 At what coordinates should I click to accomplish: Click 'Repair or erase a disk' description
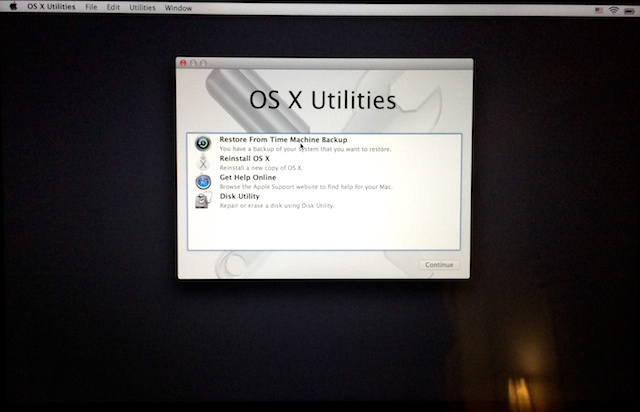277,205
